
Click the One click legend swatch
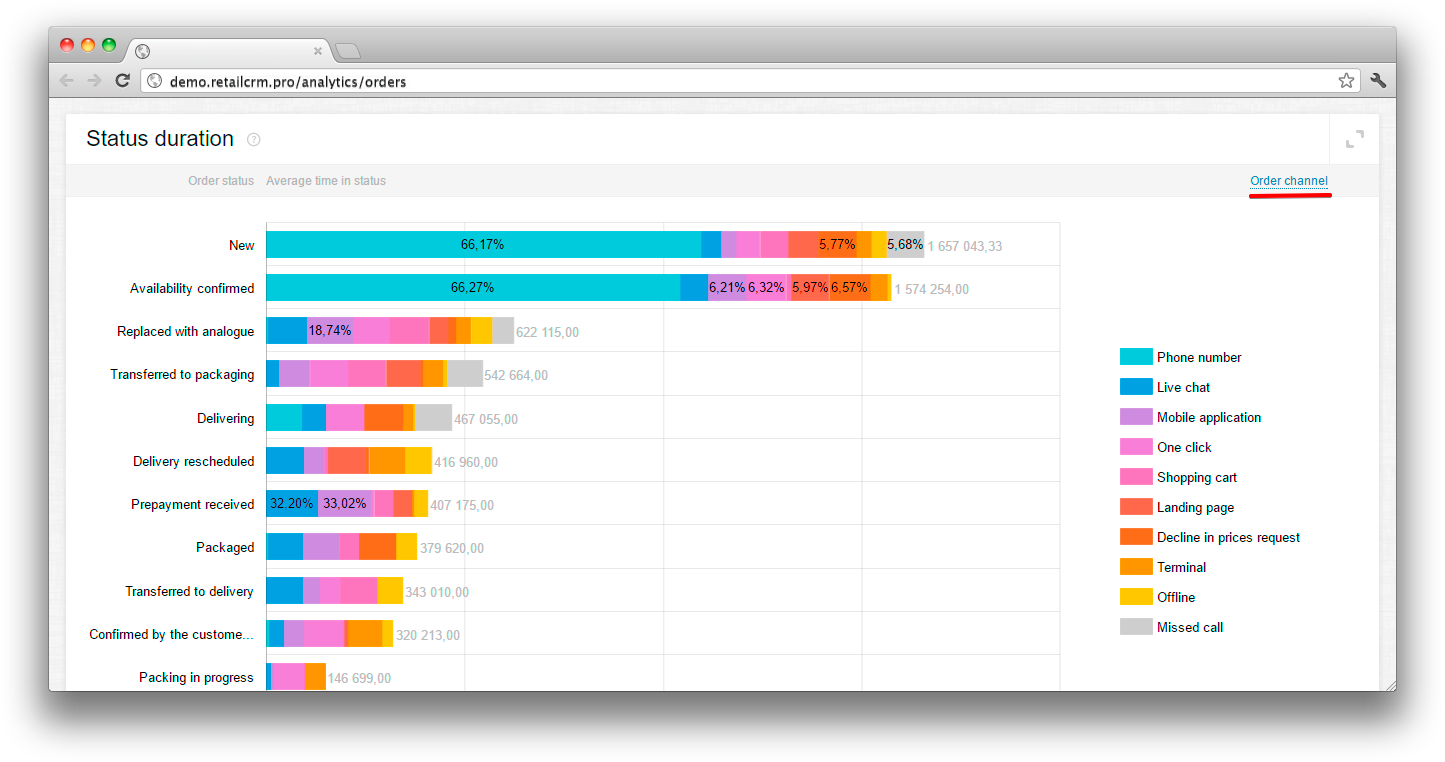tap(1136, 447)
